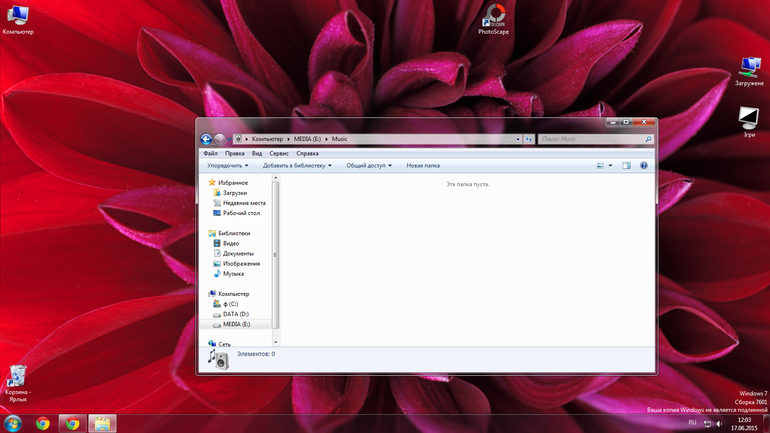Select Компьютер in navigation pane

point(233,294)
